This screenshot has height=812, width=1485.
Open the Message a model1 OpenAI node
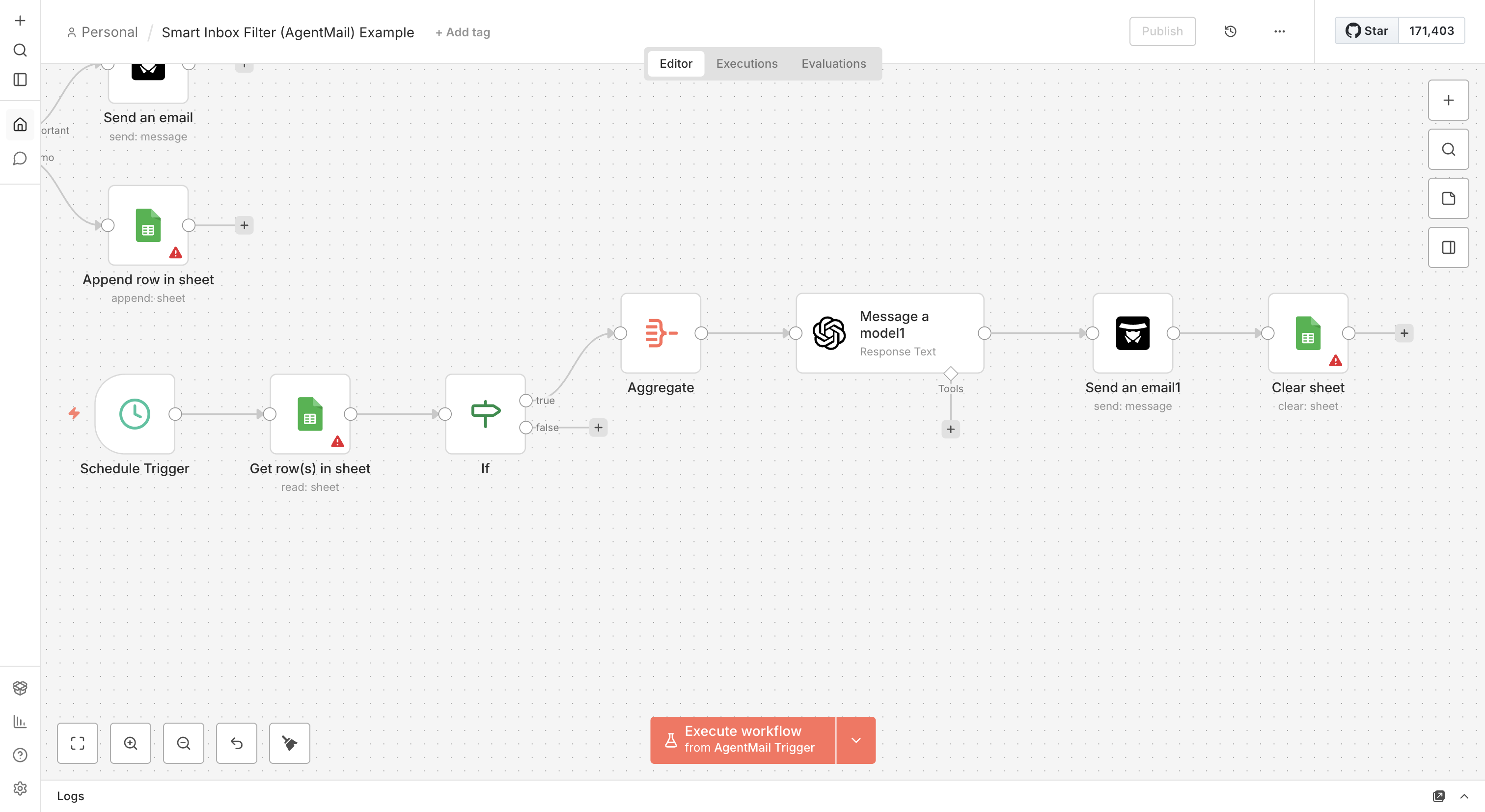pyautogui.click(x=889, y=333)
